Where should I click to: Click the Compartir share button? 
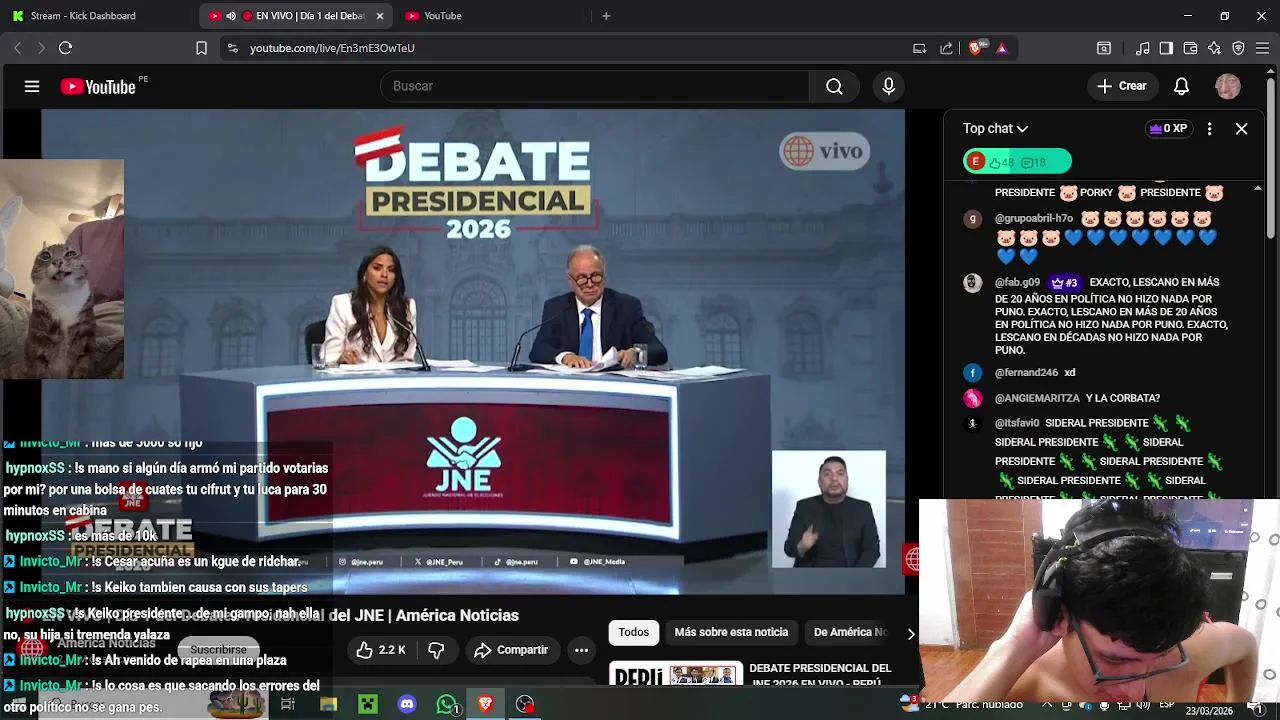click(511, 650)
